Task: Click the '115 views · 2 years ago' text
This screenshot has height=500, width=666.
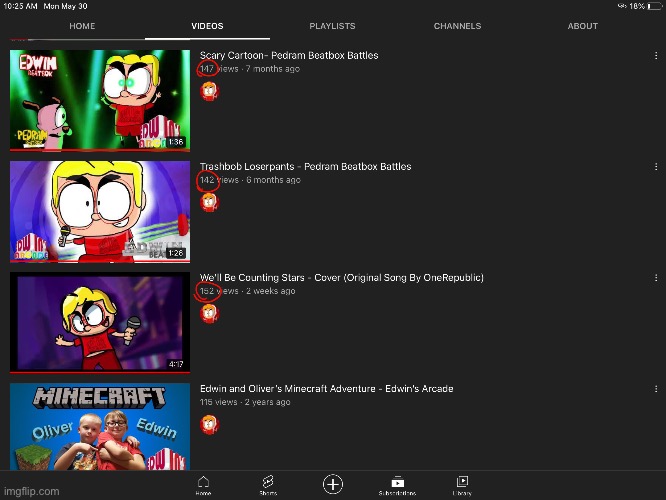Action: coord(245,402)
